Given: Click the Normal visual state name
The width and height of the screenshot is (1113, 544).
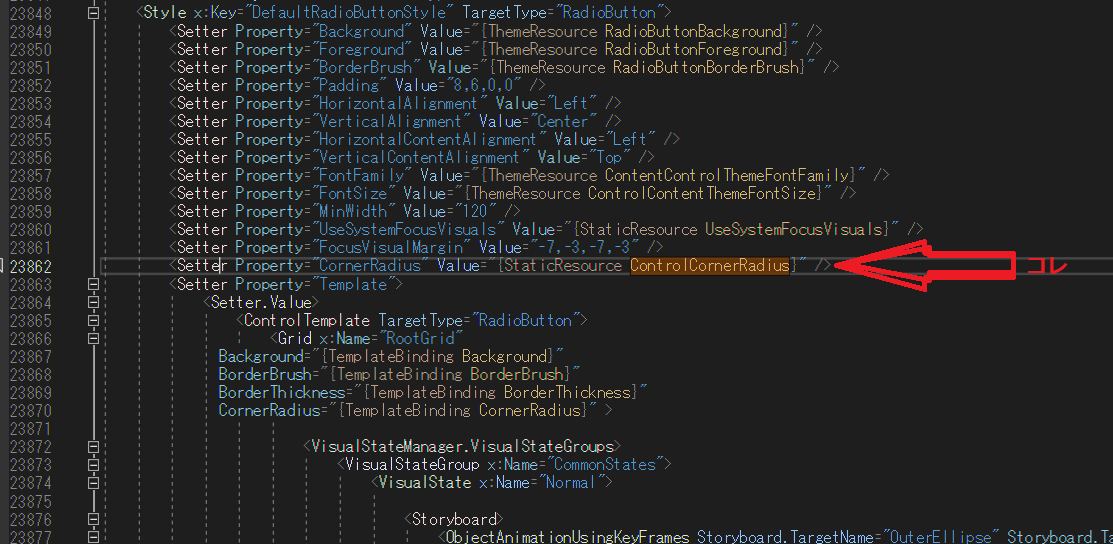Looking at the screenshot, I should (571, 483).
